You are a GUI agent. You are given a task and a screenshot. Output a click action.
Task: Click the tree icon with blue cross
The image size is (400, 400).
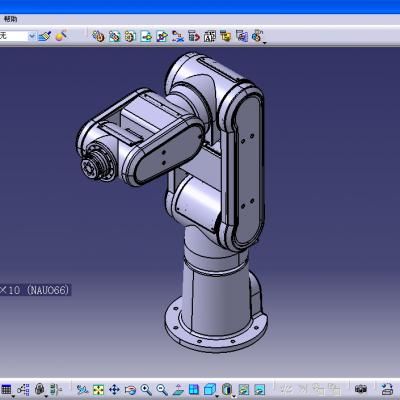[178, 36]
